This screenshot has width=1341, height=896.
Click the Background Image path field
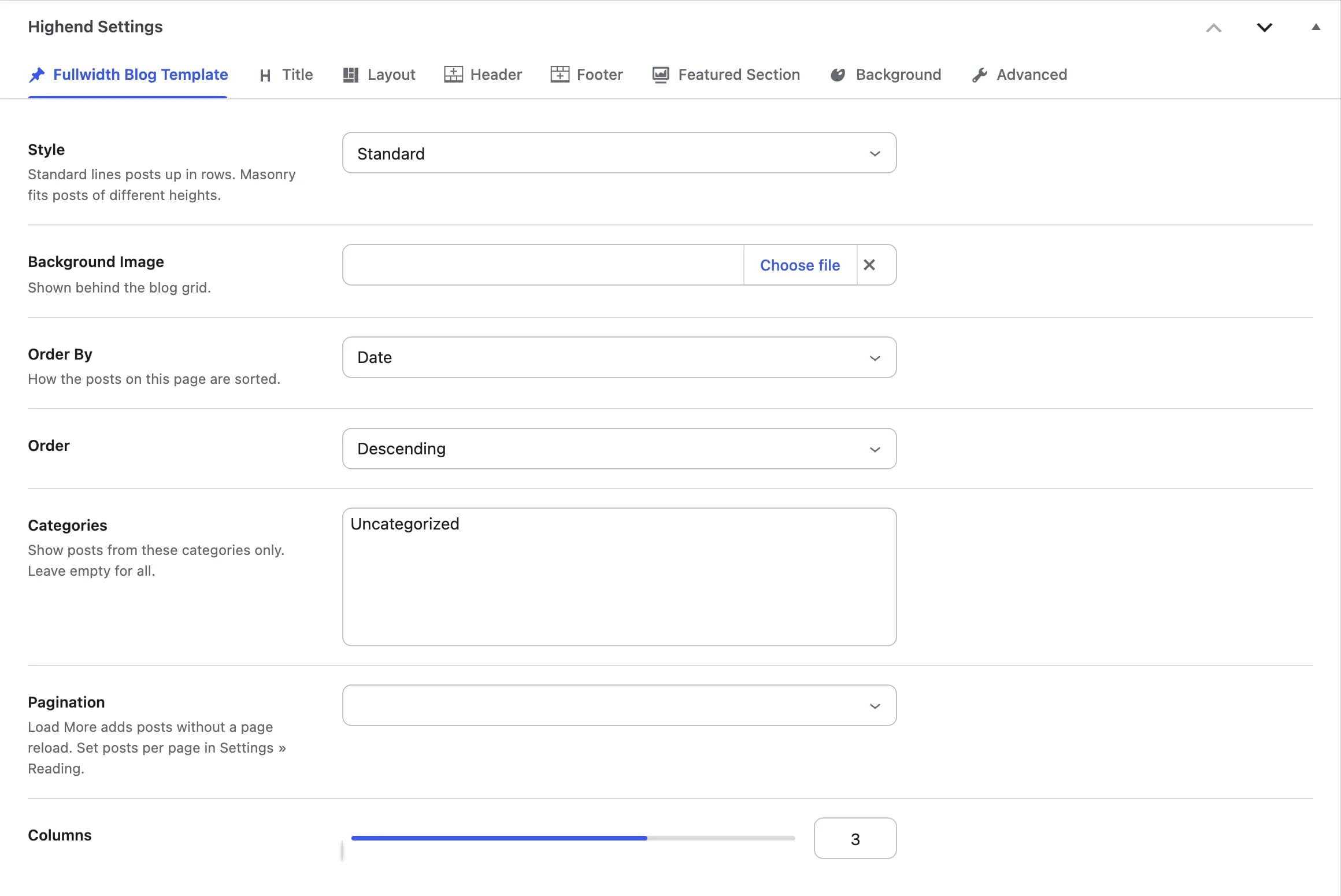(x=543, y=265)
